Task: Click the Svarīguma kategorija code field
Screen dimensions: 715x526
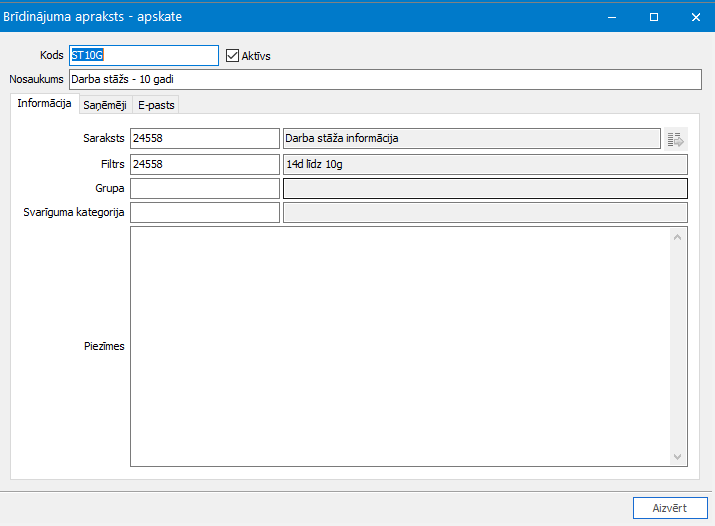Action: coord(205,212)
